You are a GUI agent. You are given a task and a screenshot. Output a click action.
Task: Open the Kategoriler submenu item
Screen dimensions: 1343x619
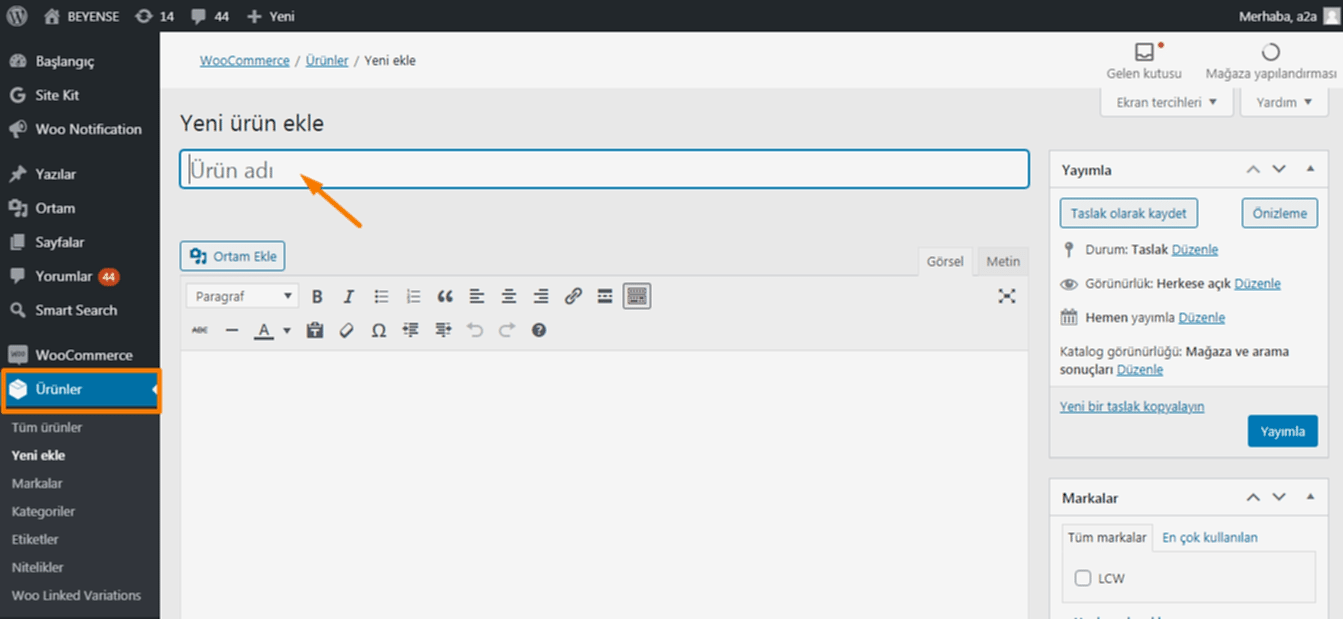(x=43, y=511)
